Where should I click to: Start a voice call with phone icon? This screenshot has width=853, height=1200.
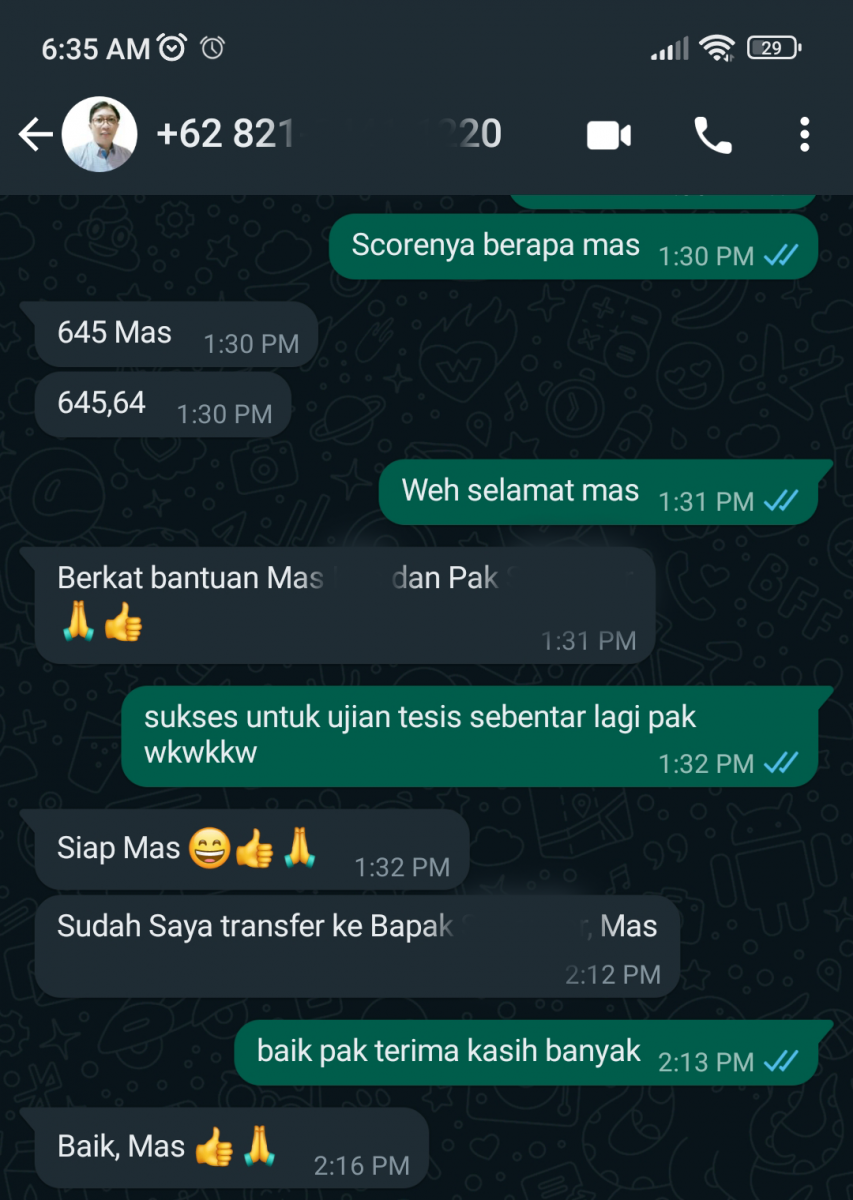click(x=713, y=135)
